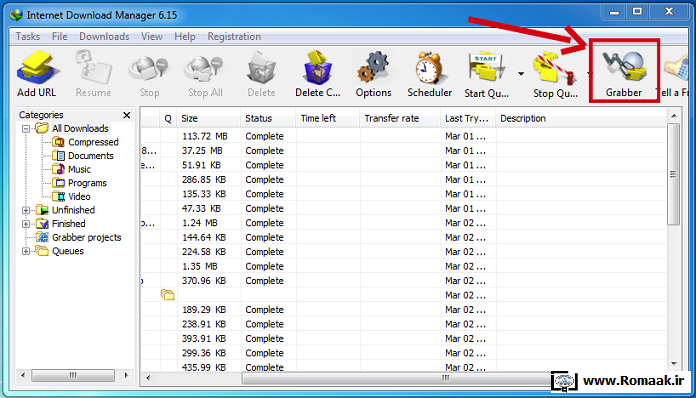Click the download list vertical scrollbar thumb

(674, 174)
